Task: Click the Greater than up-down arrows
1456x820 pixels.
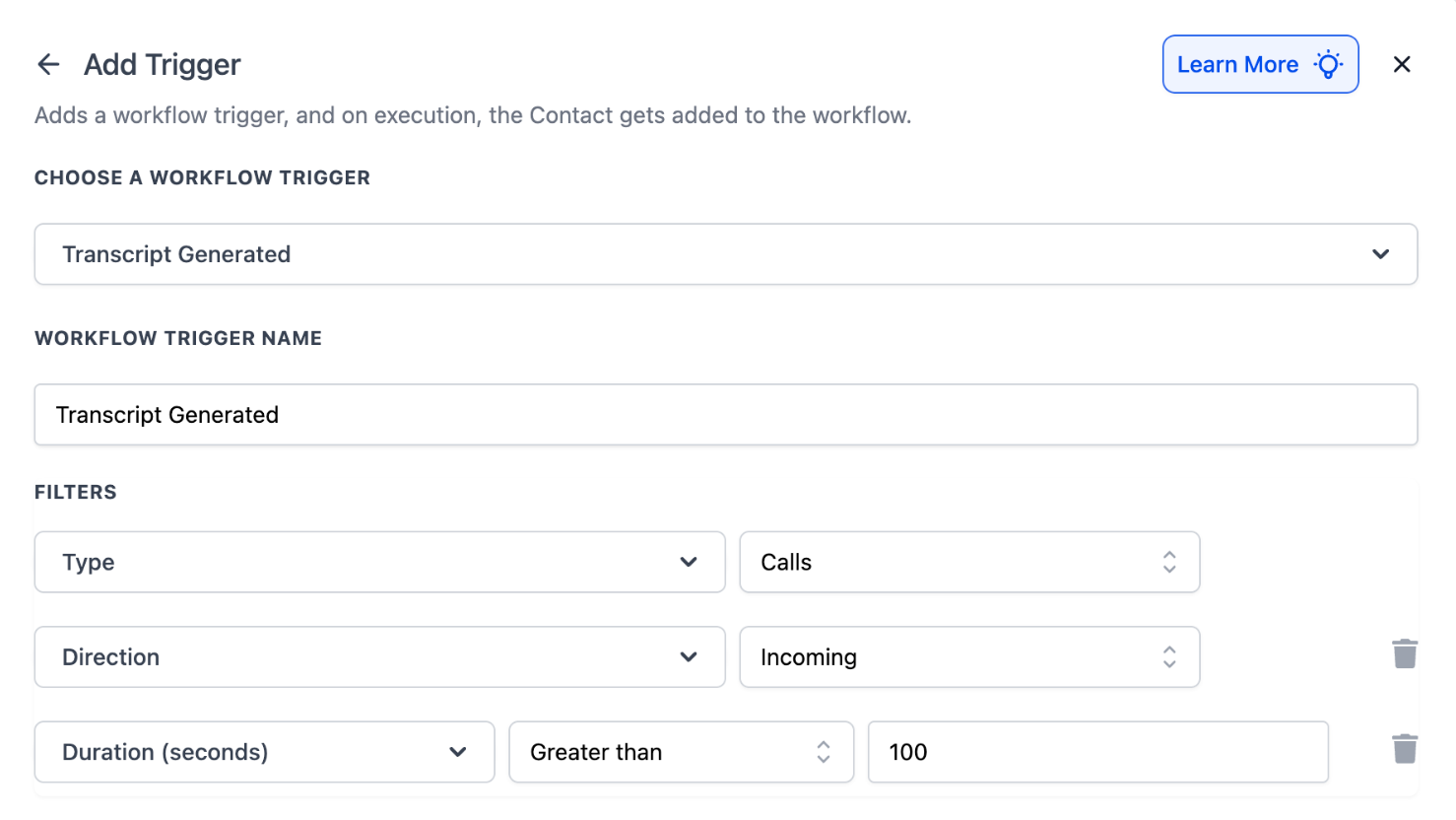Action: (824, 752)
